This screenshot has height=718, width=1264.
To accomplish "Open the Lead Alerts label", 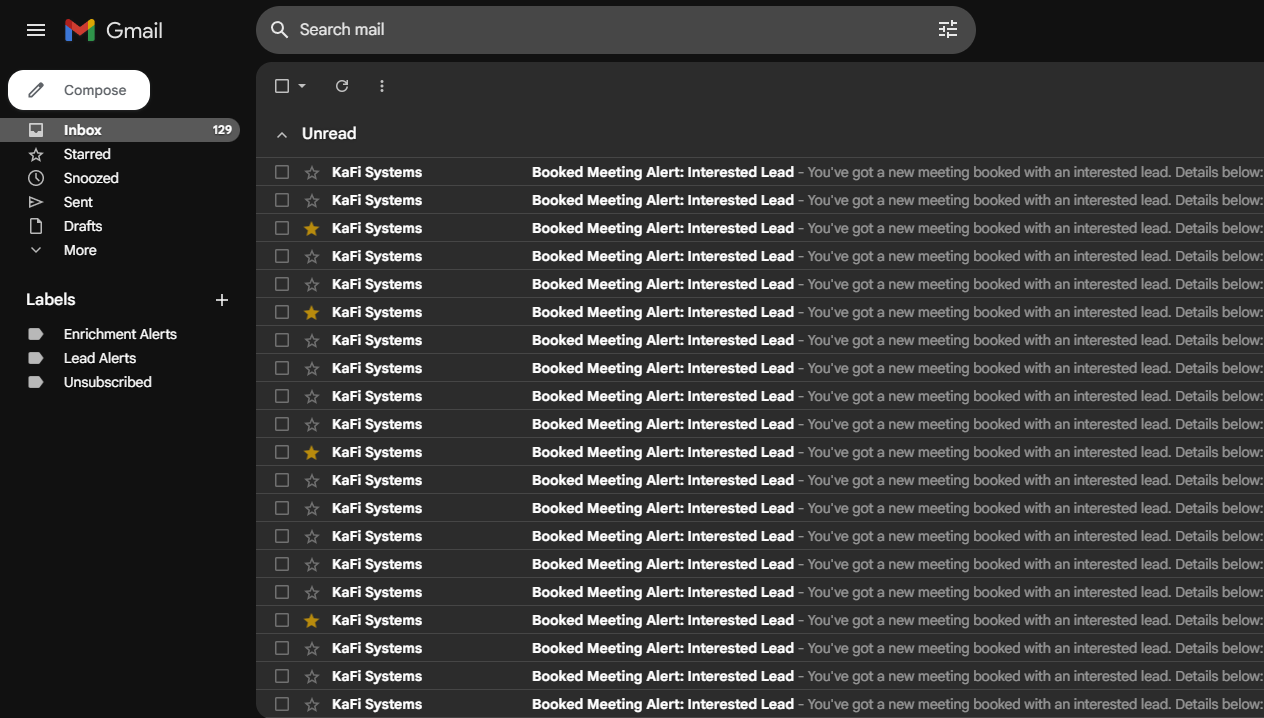I will [100, 358].
